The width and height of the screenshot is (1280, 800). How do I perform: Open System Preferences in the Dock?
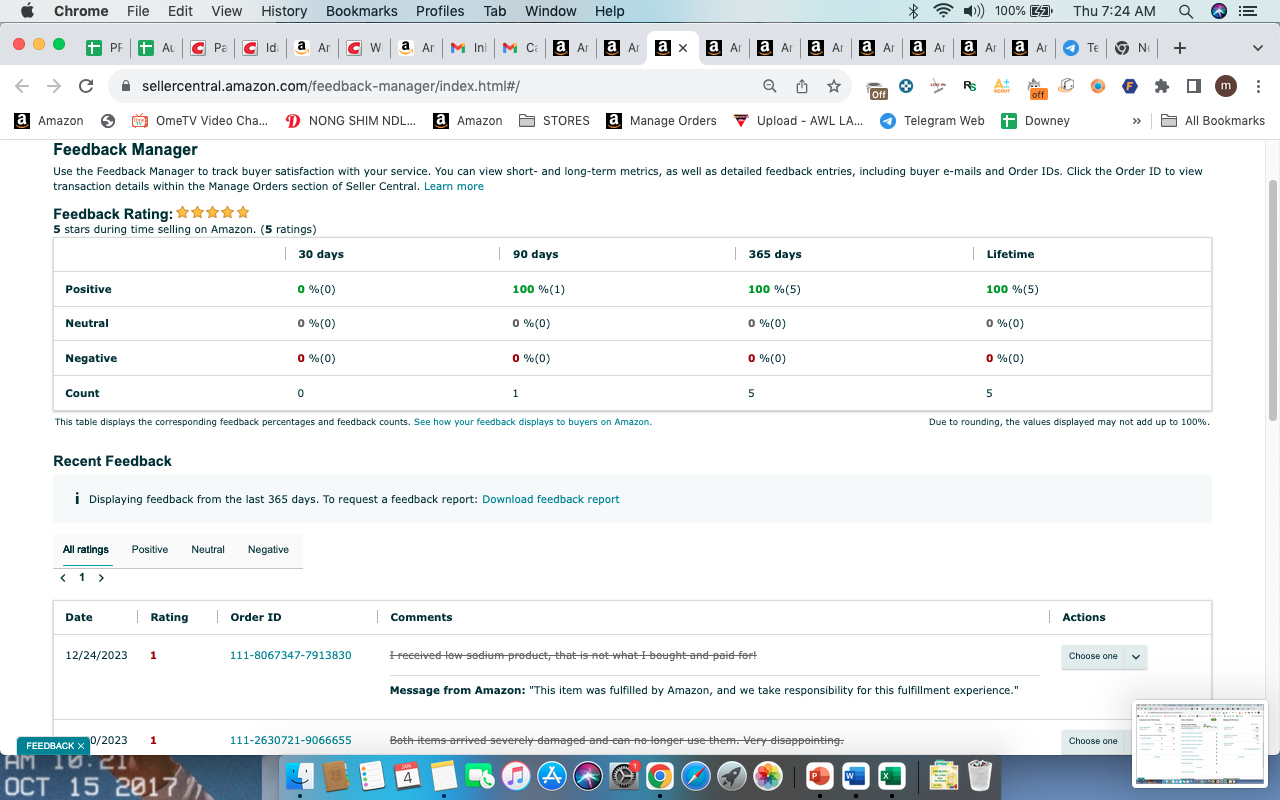(624, 776)
